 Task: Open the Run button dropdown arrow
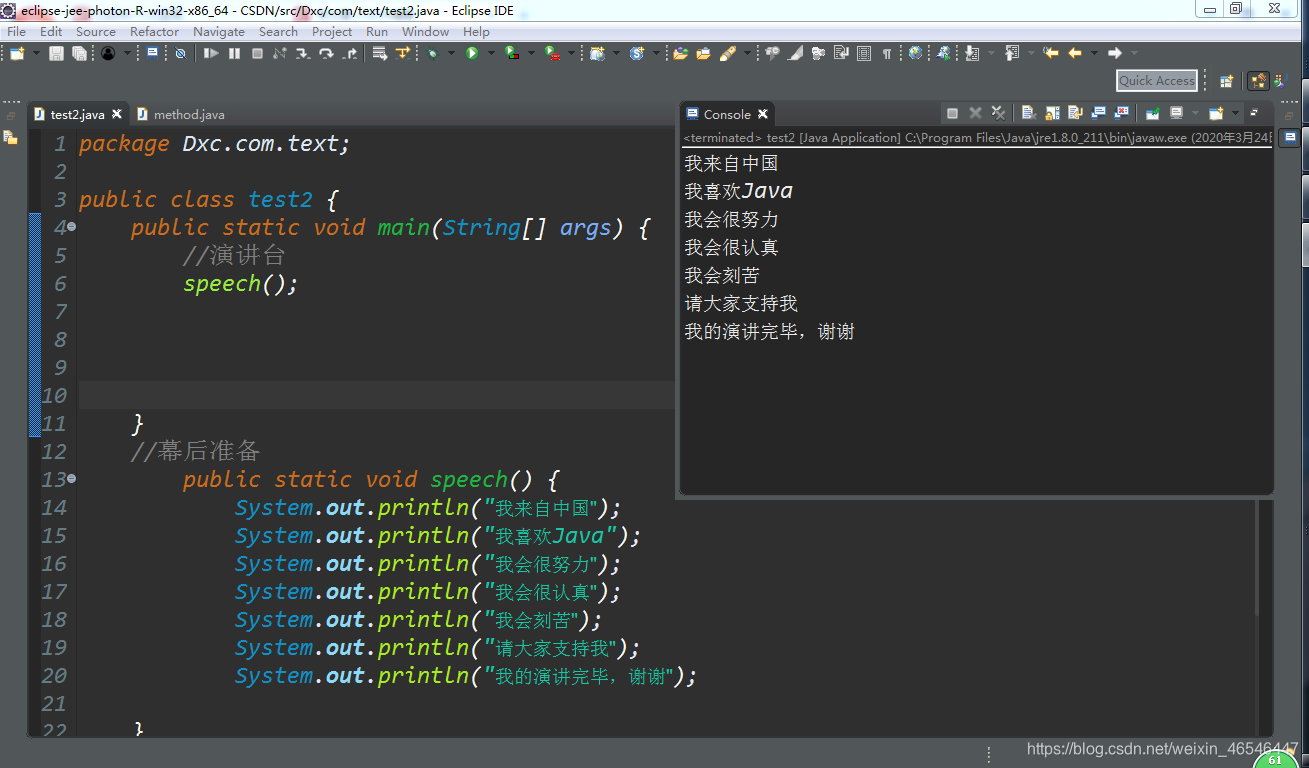tap(490, 53)
